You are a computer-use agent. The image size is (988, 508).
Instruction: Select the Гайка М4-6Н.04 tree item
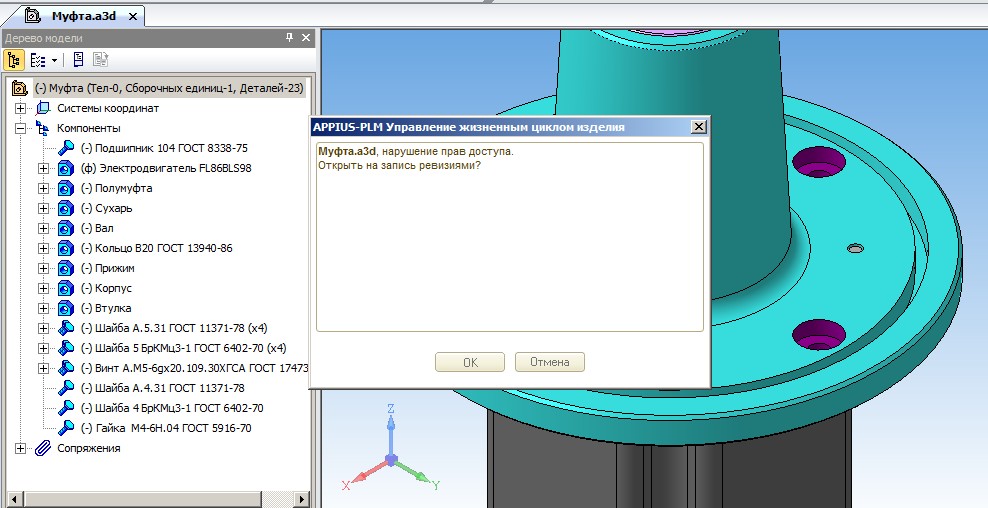pyautogui.click(x=166, y=428)
